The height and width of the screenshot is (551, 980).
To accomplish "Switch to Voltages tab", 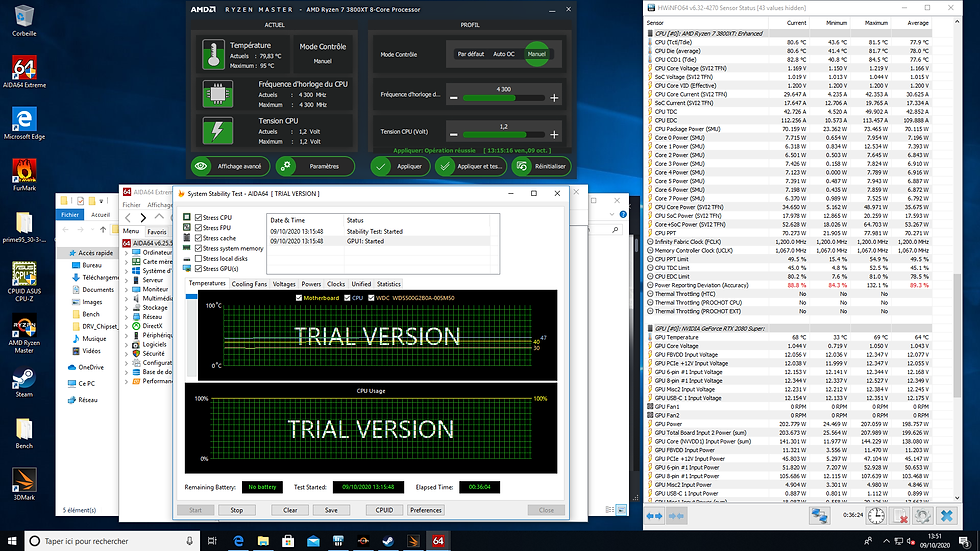I will 284,284.
